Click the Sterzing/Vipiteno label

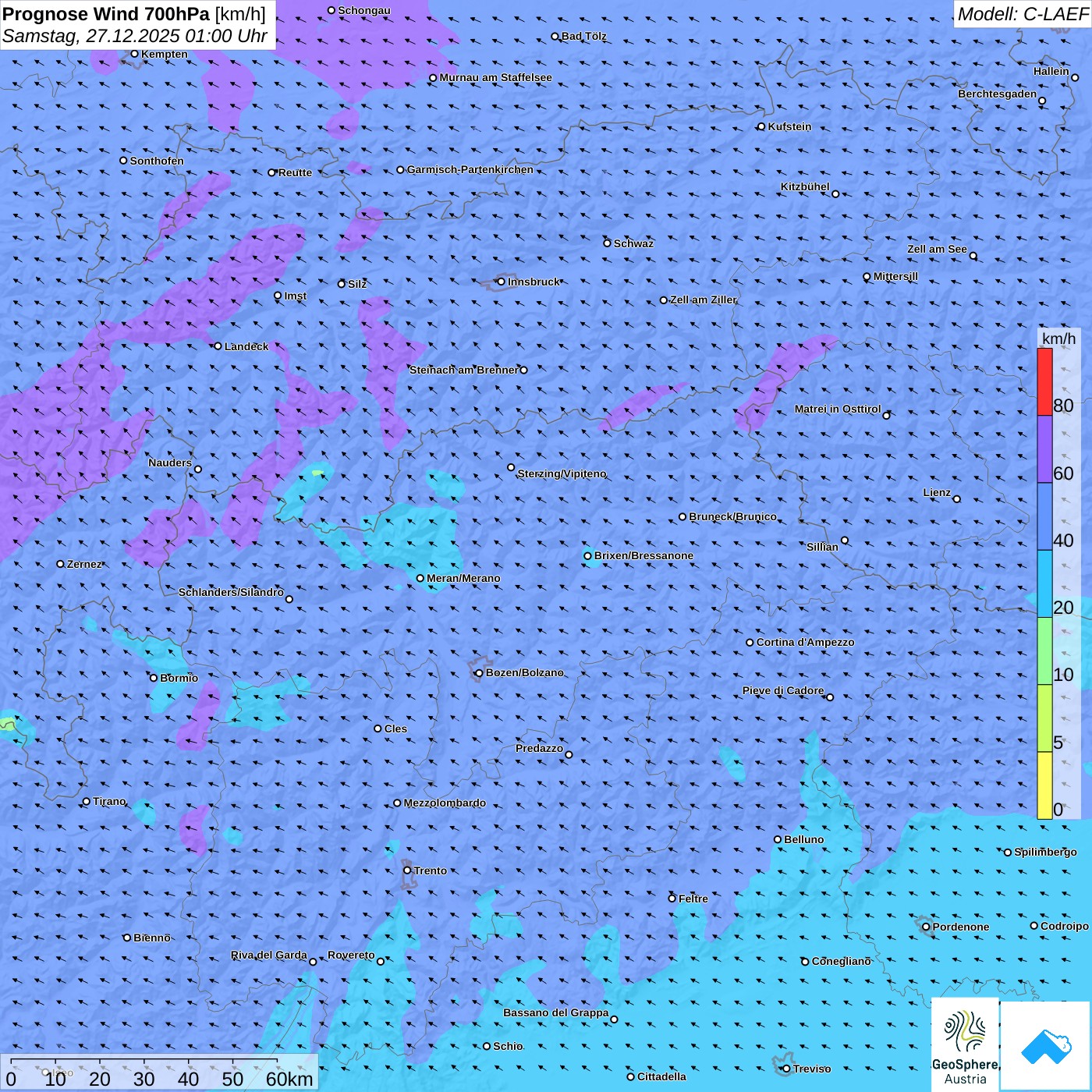click(x=562, y=473)
